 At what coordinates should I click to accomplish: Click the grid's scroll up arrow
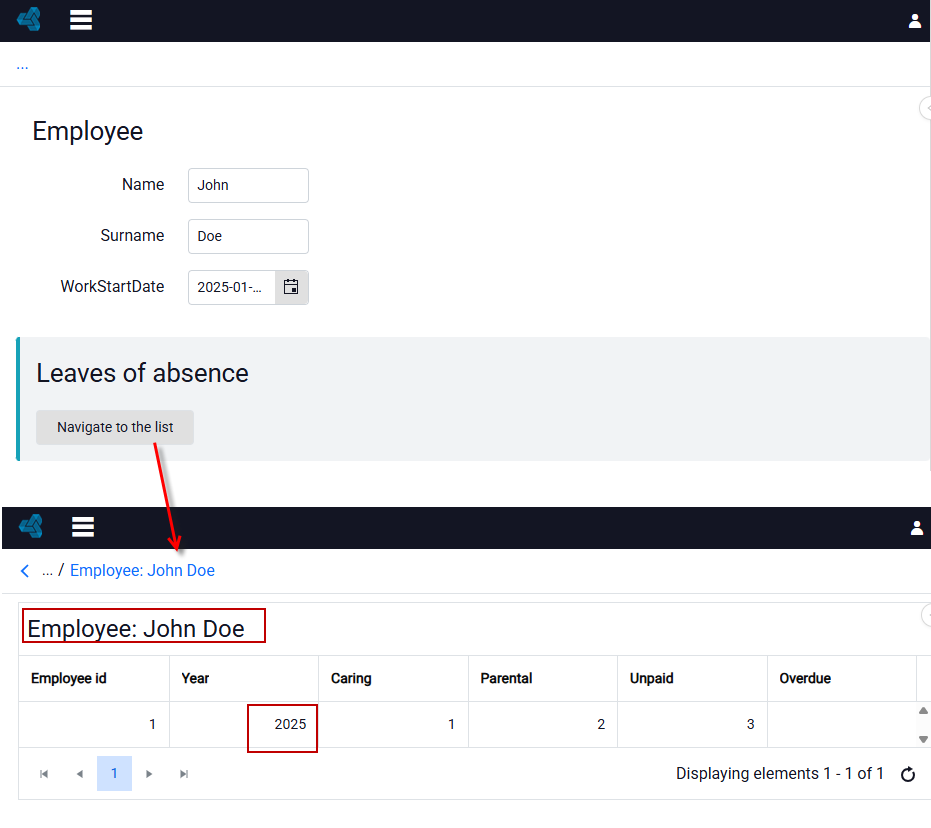tap(923, 710)
